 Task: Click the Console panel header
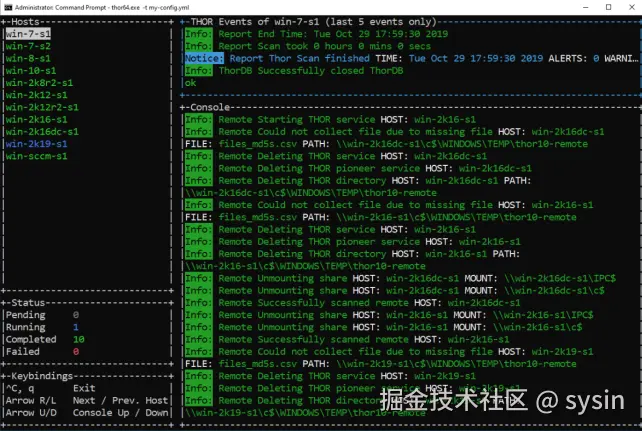click(x=210, y=107)
